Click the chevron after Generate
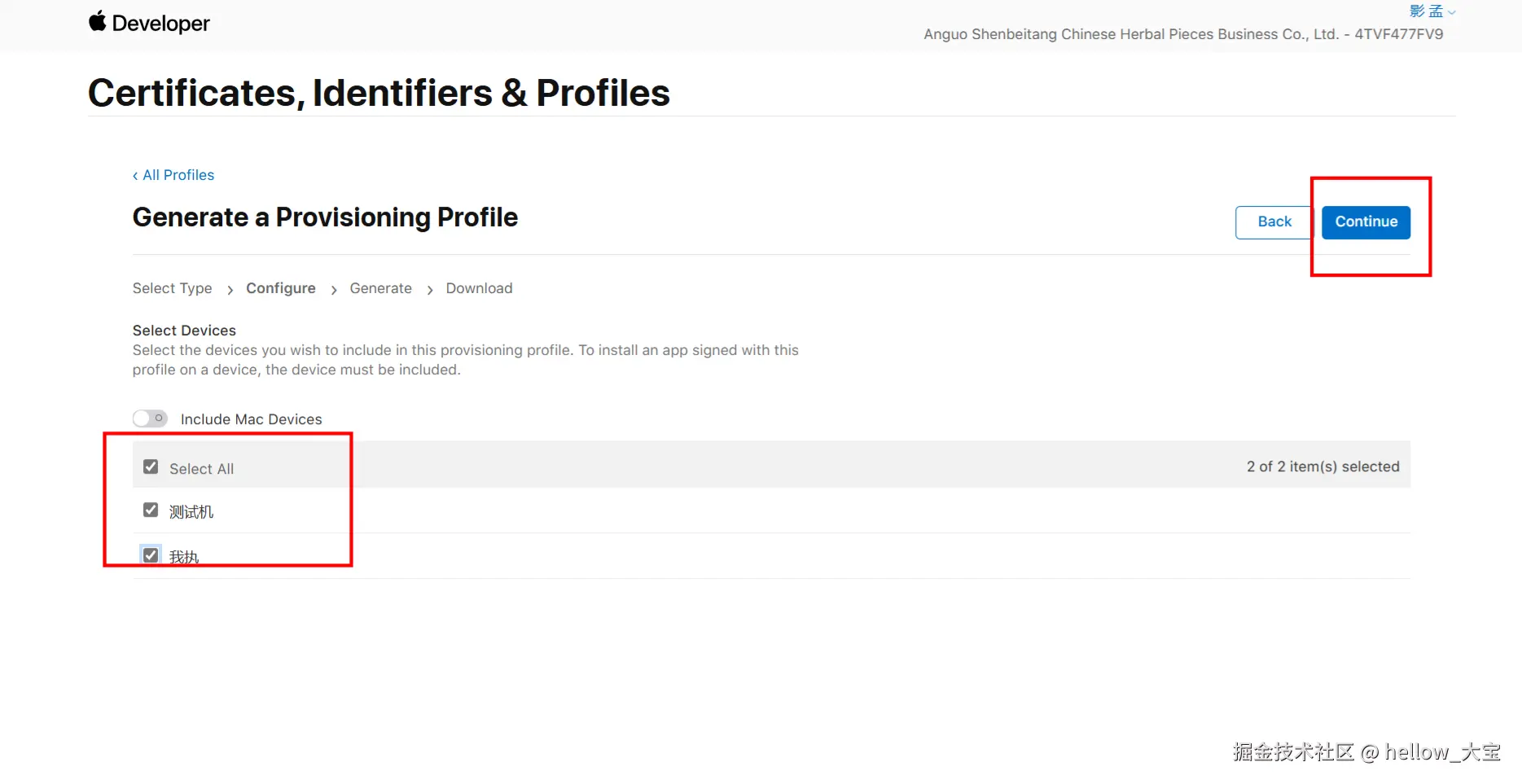The width and height of the screenshot is (1522, 784). [x=429, y=290]
